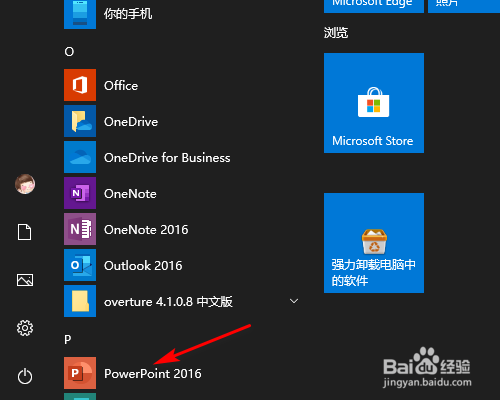This screenshot has height=400, width=500.
Task: Launch PowerPoint via its orange icon
Action: click(x=80, y=373)
